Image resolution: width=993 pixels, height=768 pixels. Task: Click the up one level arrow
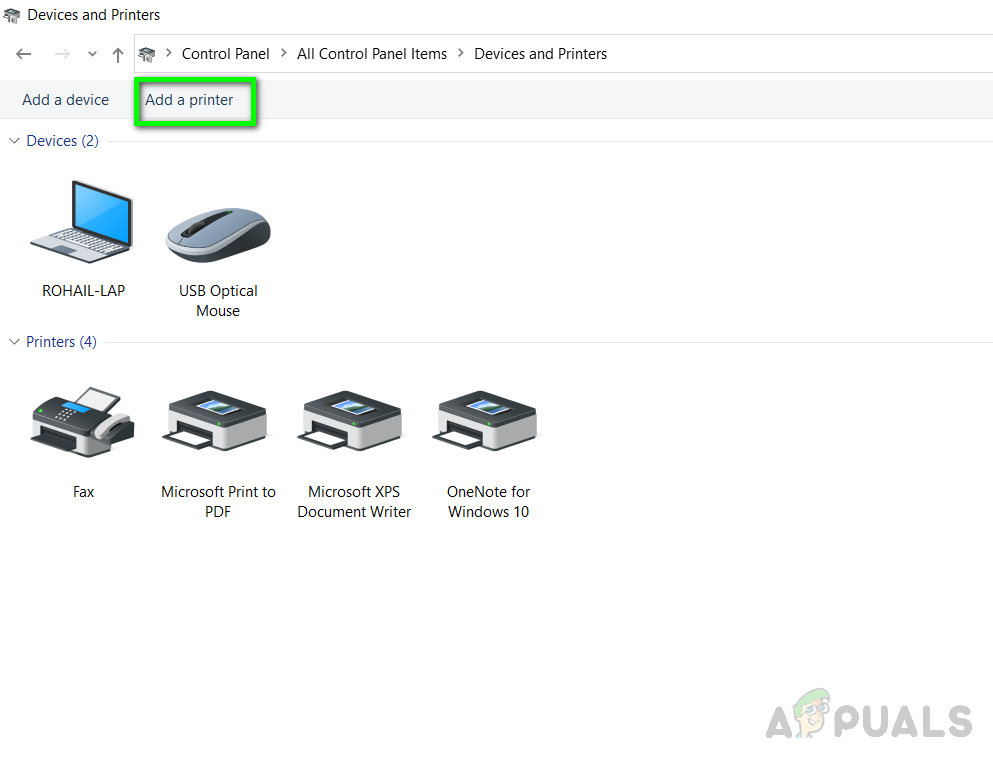pyautogui.click(x=117, y=55)
